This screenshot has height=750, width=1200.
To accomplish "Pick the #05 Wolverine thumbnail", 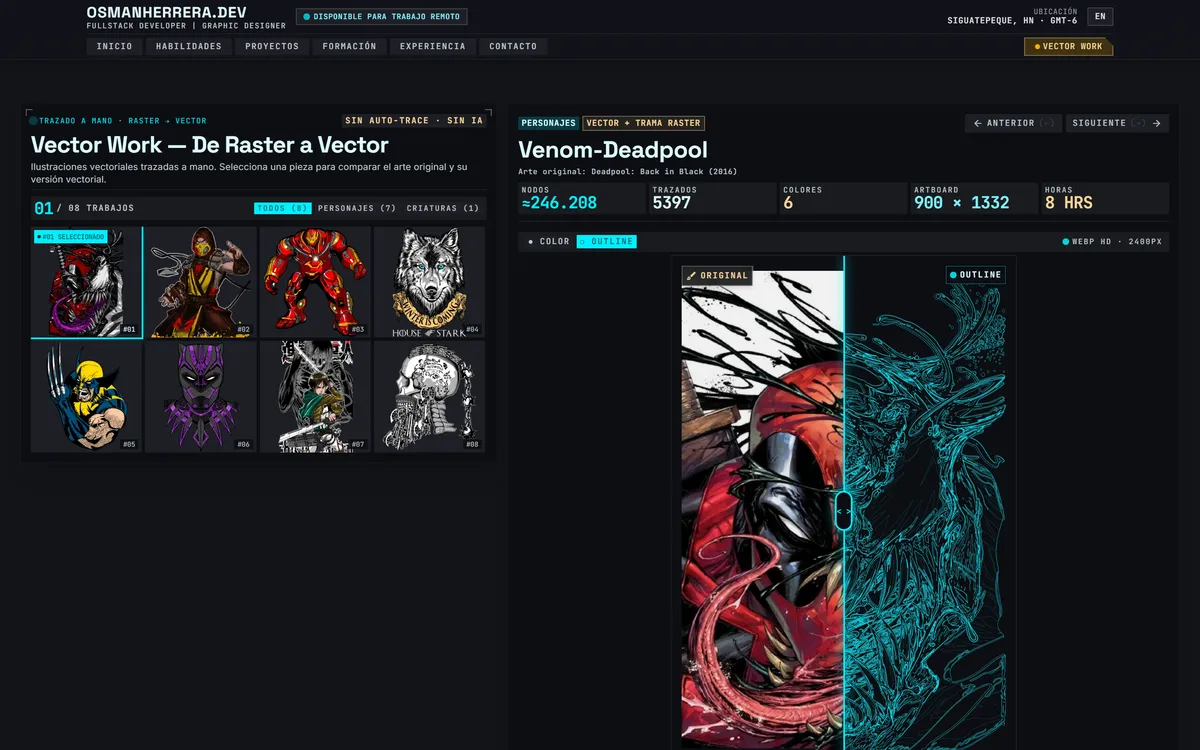I will (86, 396).
